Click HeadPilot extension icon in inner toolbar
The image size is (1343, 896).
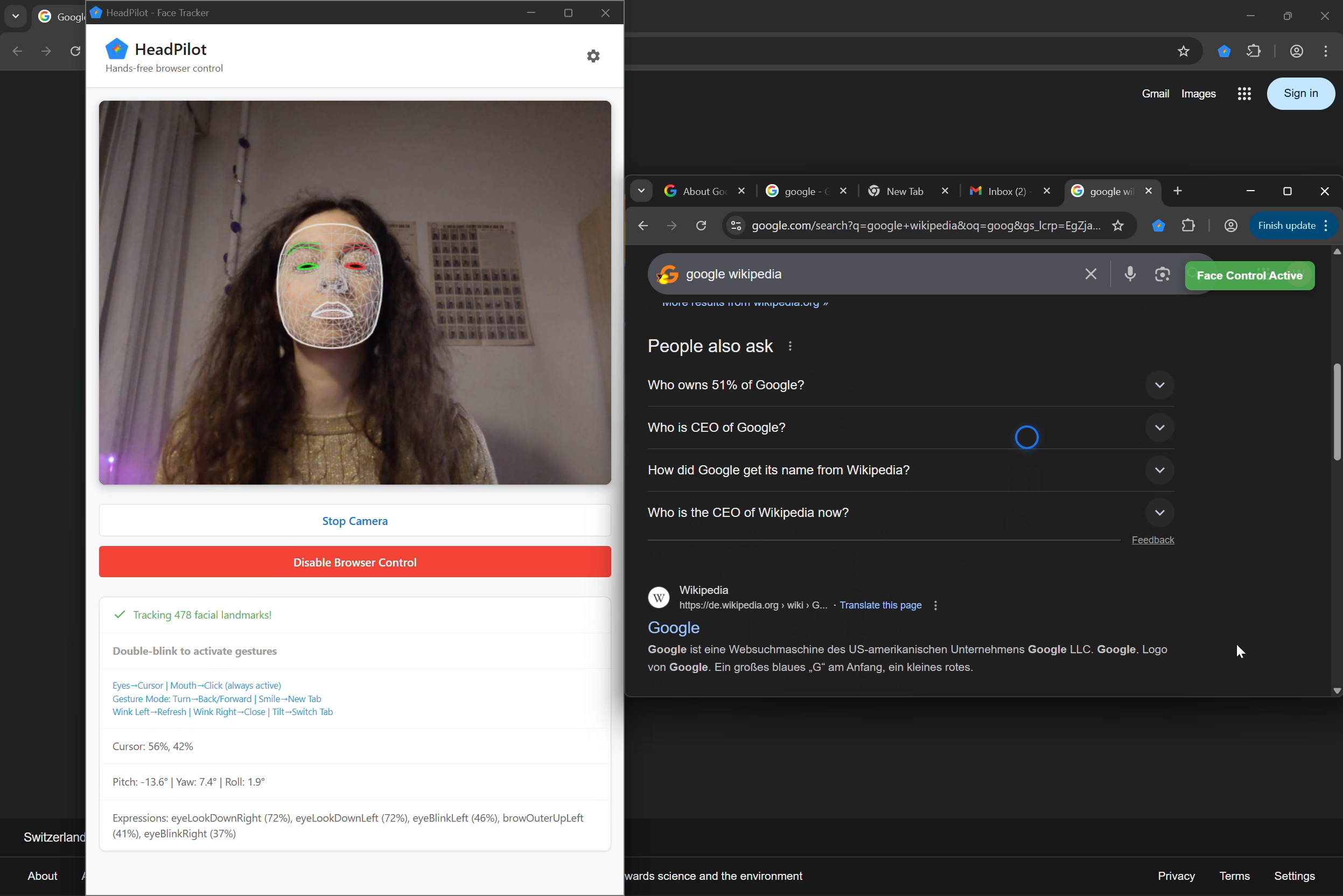tap(1158, 226)
